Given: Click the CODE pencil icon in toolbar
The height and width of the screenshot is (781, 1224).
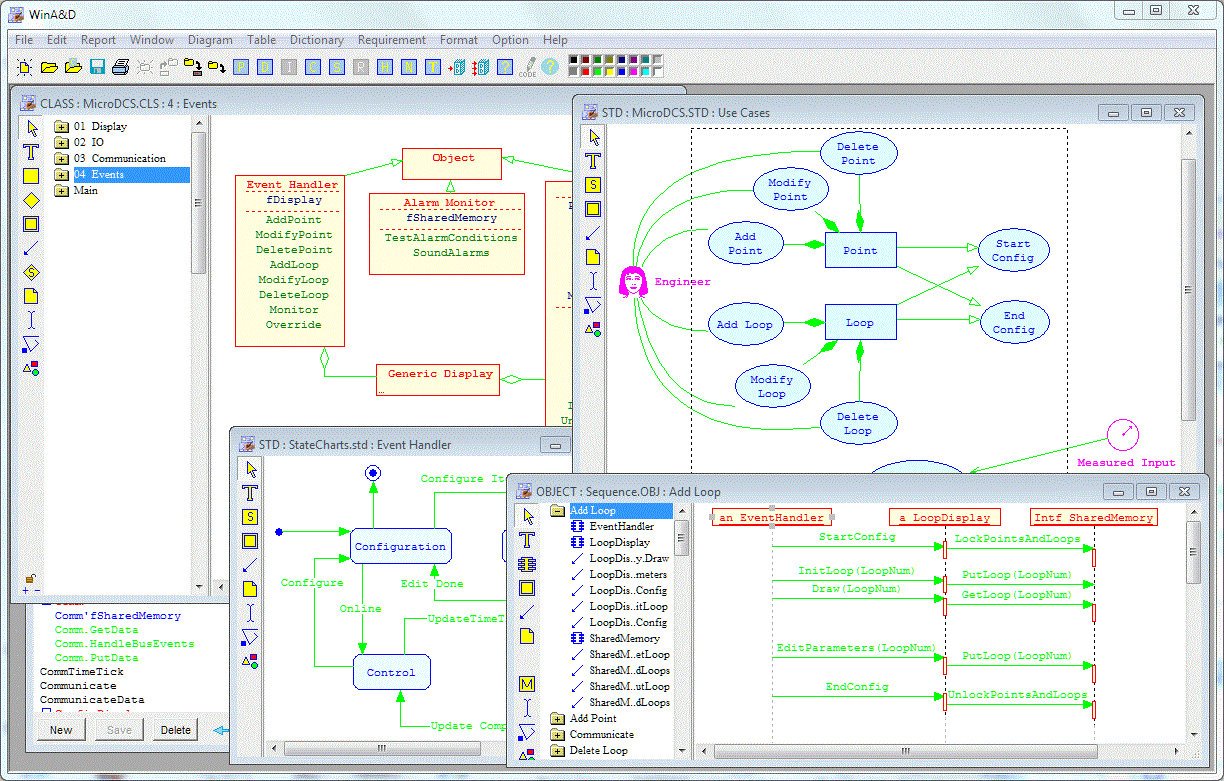Looking at the screenshot, I should (x=527, y=67).
